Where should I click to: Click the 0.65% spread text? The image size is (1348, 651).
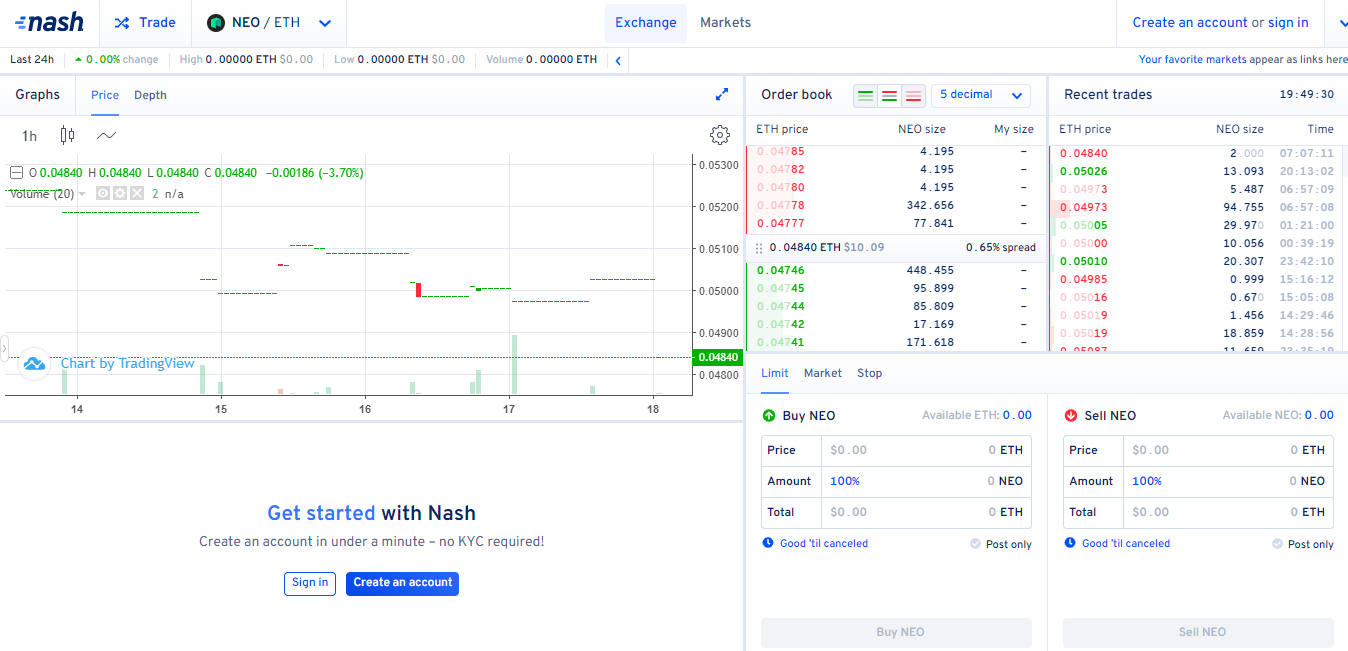pyautogui.click(x=1000, y=248)
